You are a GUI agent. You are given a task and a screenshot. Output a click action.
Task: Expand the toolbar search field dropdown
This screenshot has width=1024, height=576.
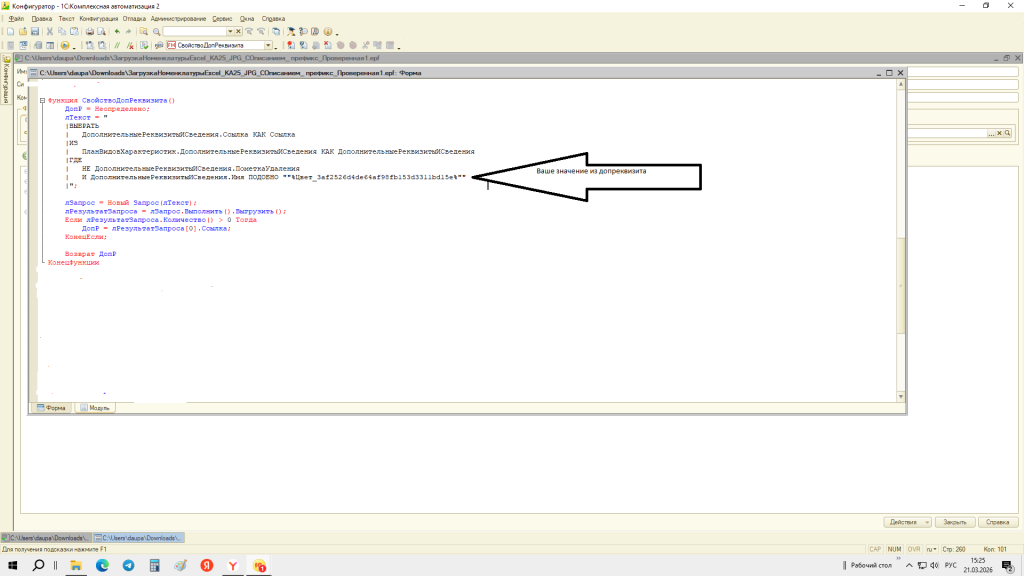(230, 31)
